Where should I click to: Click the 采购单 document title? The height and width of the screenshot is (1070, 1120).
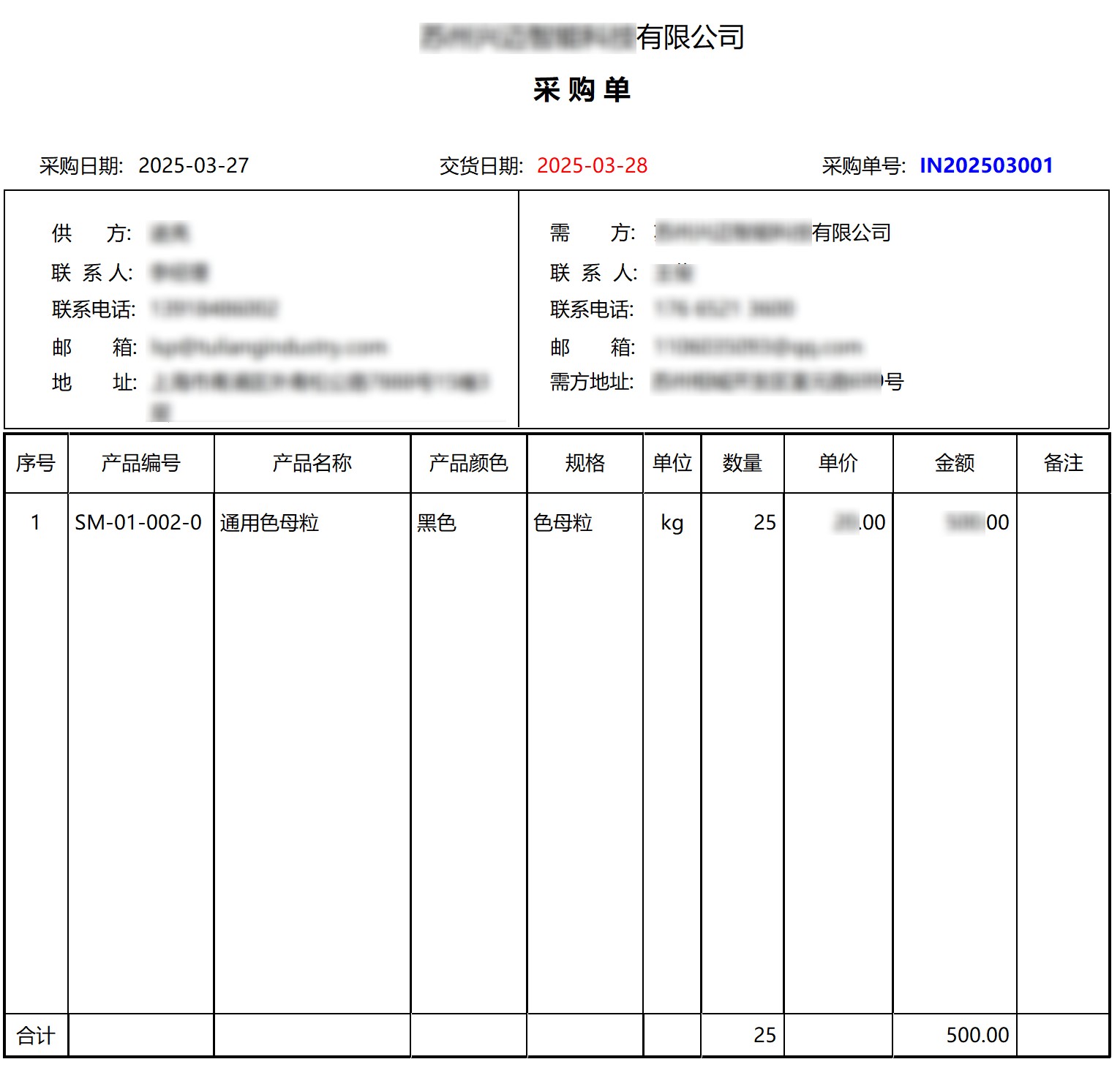pyautogui.click(x=582, y=90)
